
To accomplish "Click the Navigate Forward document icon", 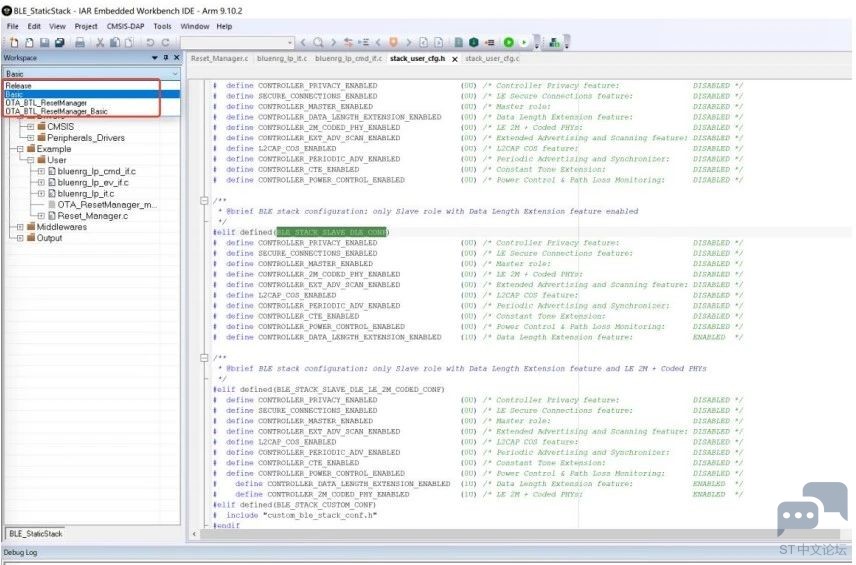I will tap(438, 43).
